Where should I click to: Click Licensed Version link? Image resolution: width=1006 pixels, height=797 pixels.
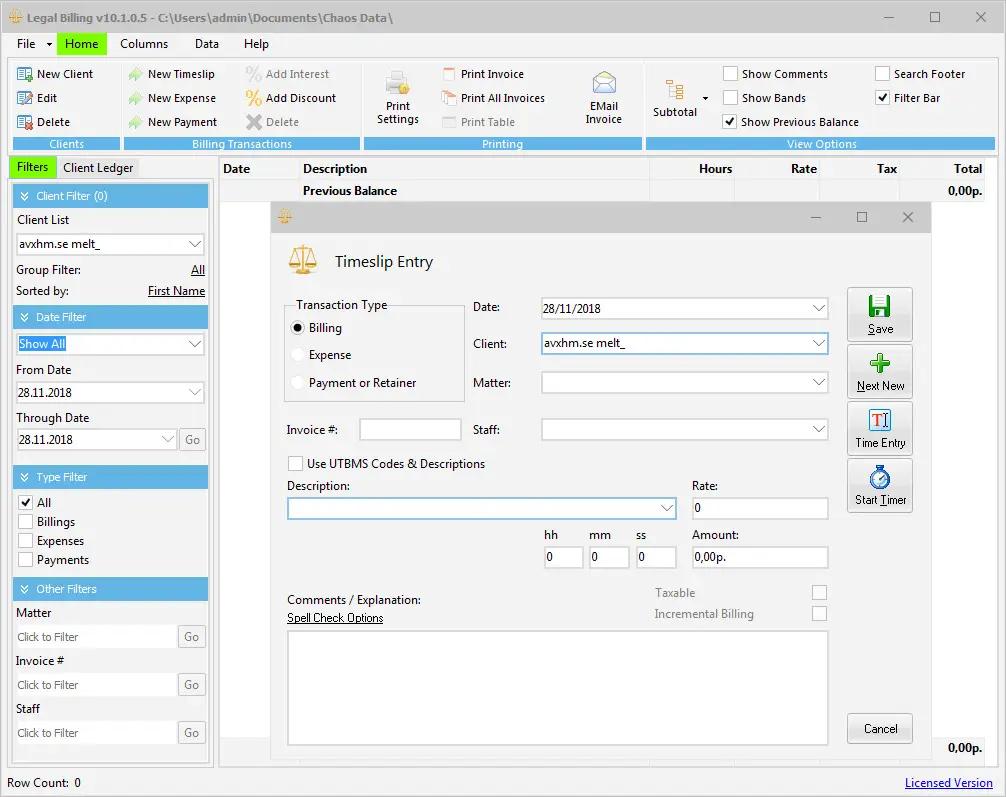click(948, 783)
